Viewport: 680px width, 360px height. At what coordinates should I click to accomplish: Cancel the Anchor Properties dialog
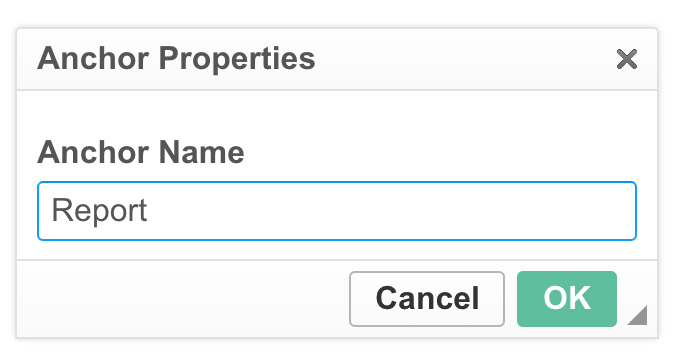[x=427, y=299]
